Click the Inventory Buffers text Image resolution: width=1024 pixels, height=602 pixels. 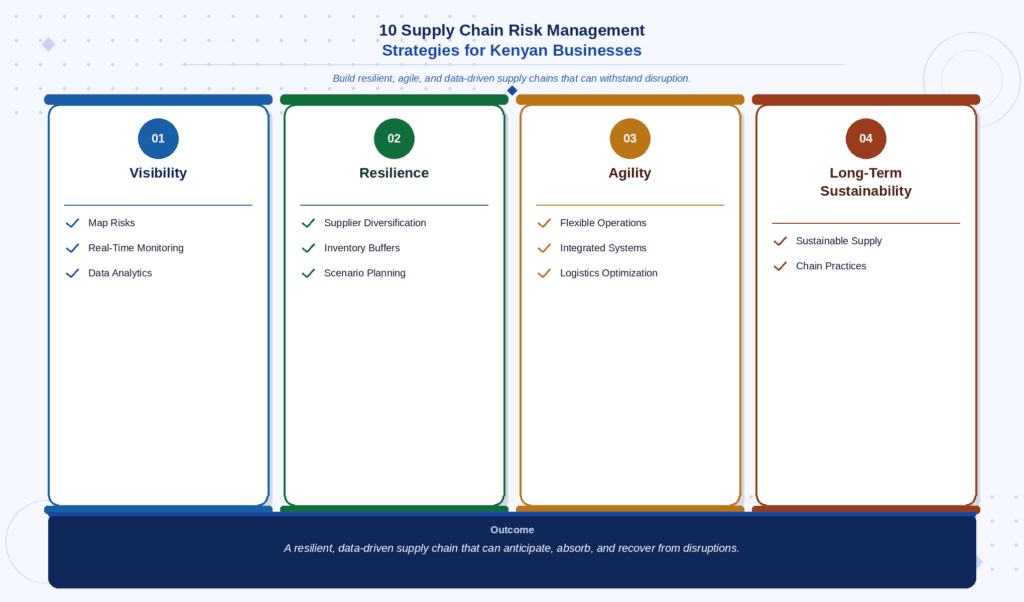pyautogui.click(x=362, y=248)
